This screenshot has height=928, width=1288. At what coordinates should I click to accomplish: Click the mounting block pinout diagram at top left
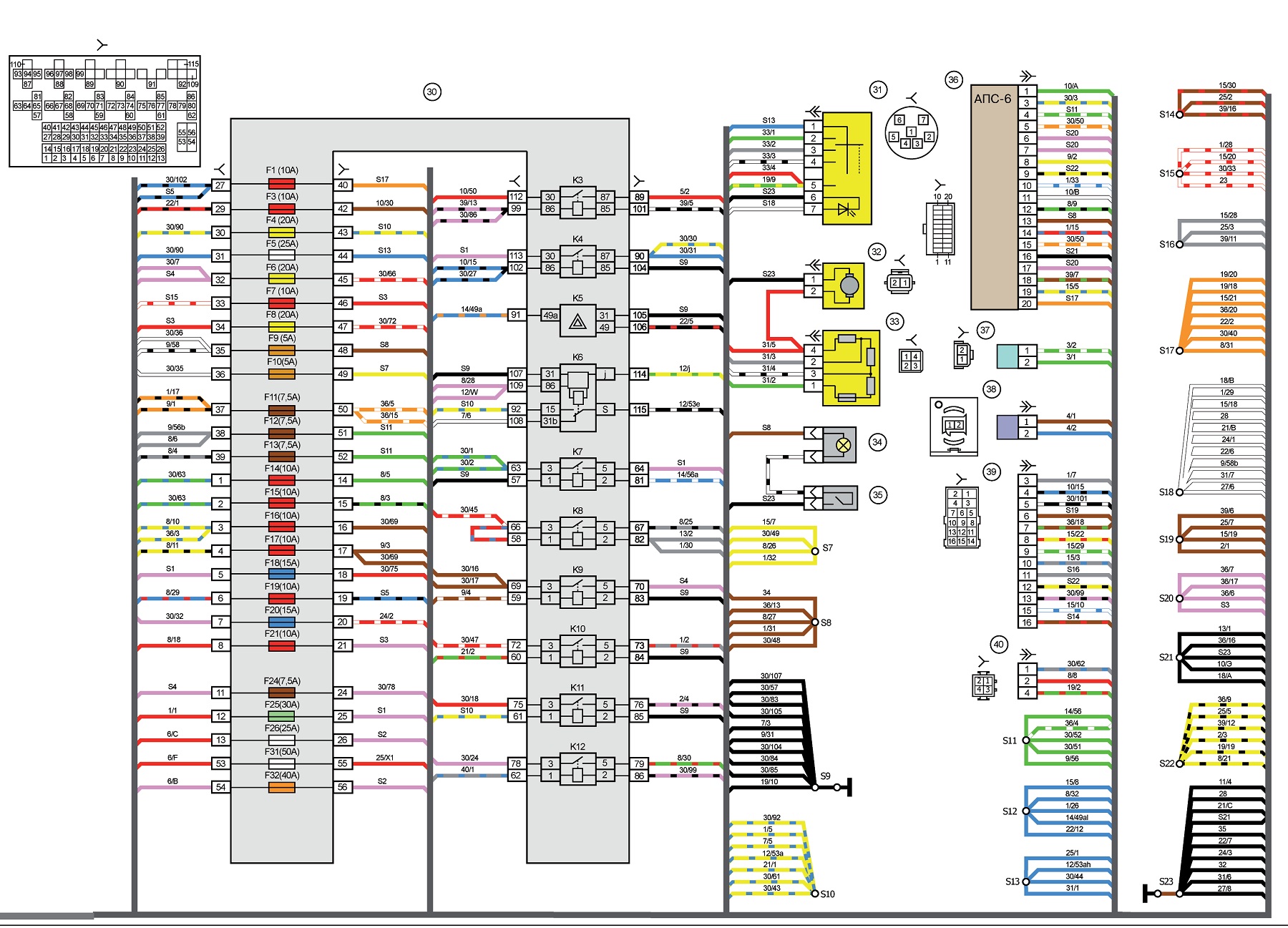(104, 111)
